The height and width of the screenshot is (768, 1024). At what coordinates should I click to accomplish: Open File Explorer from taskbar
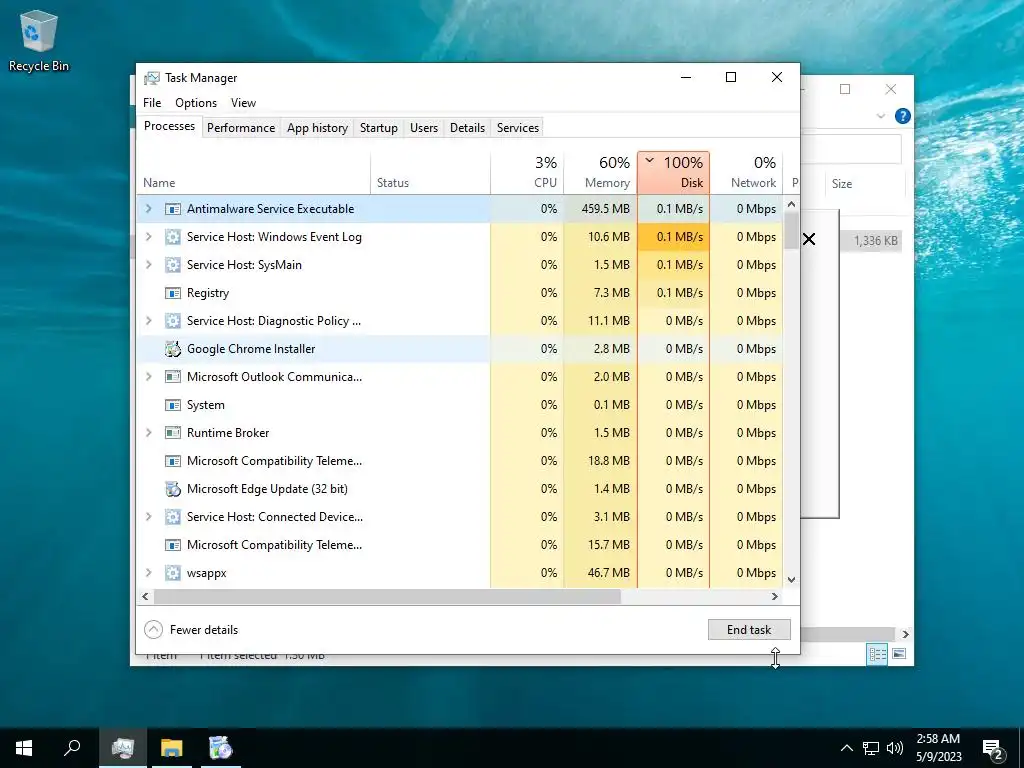pos(172,748)
